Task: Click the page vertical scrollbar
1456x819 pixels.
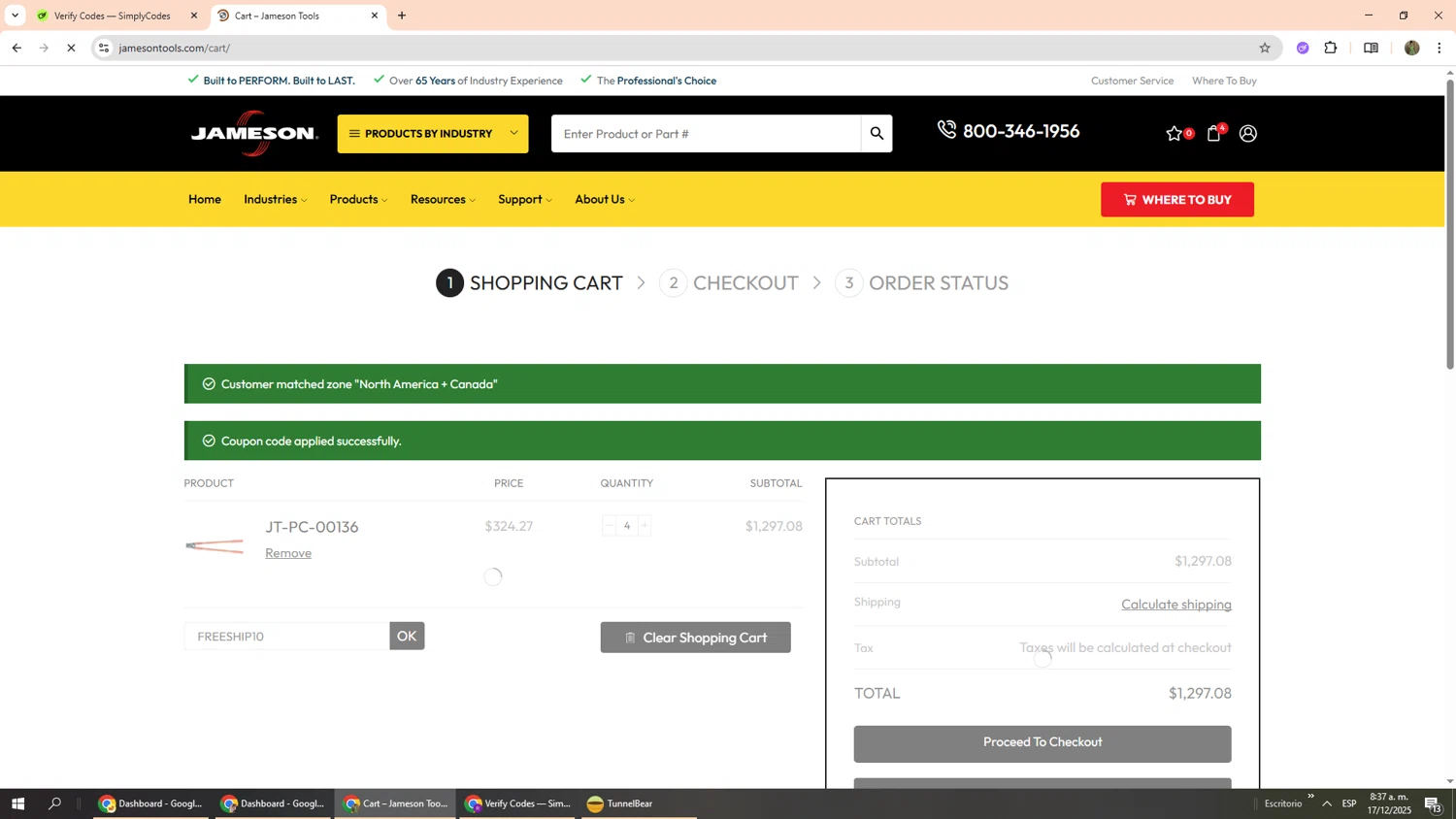Action: pos(1450,224)
